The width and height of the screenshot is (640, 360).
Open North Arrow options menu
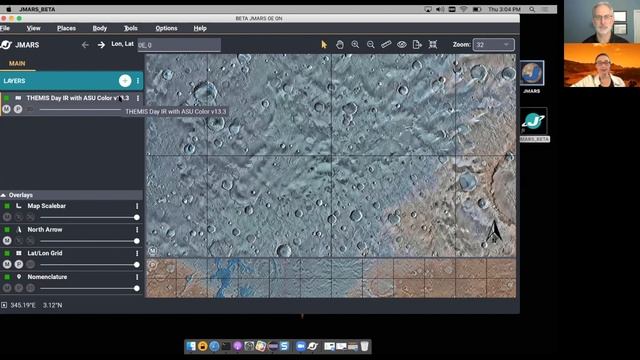click(x=137, y=230)
